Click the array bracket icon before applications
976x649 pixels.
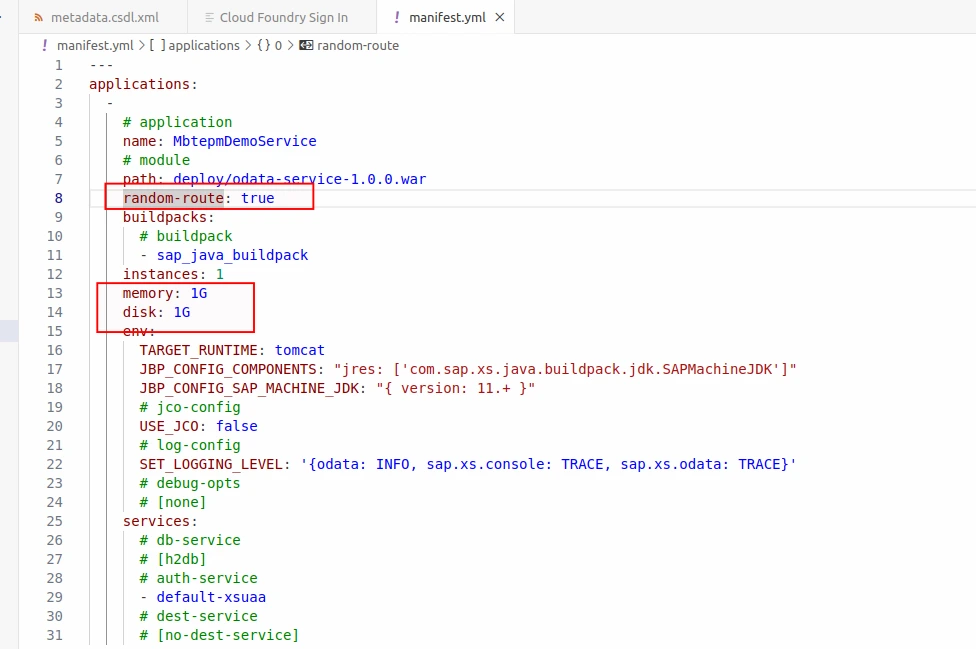157,45
